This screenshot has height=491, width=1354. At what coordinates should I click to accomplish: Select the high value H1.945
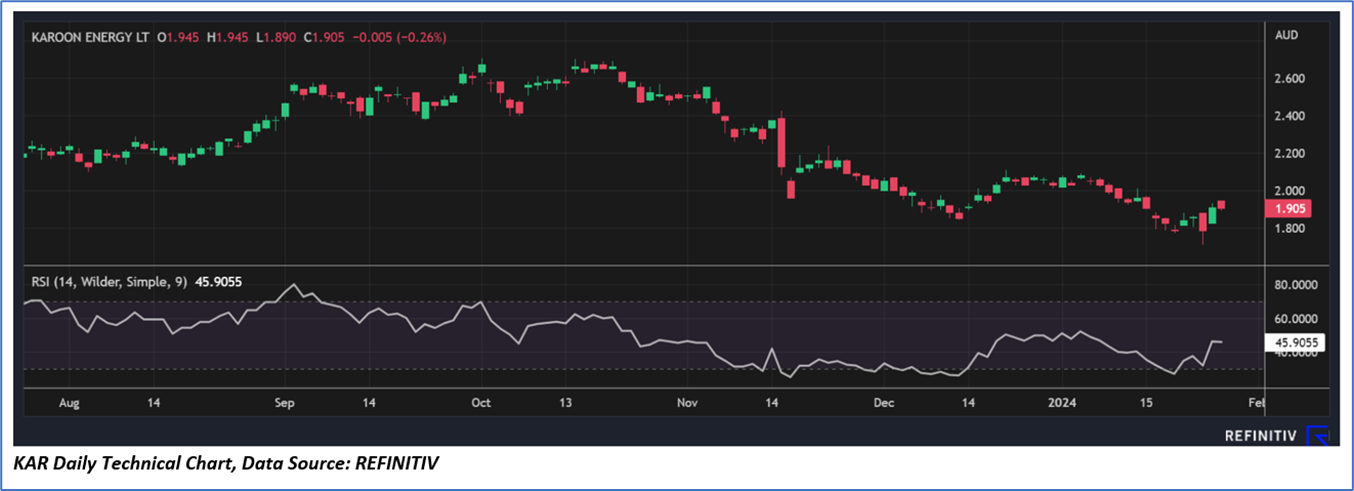(229, 37)
